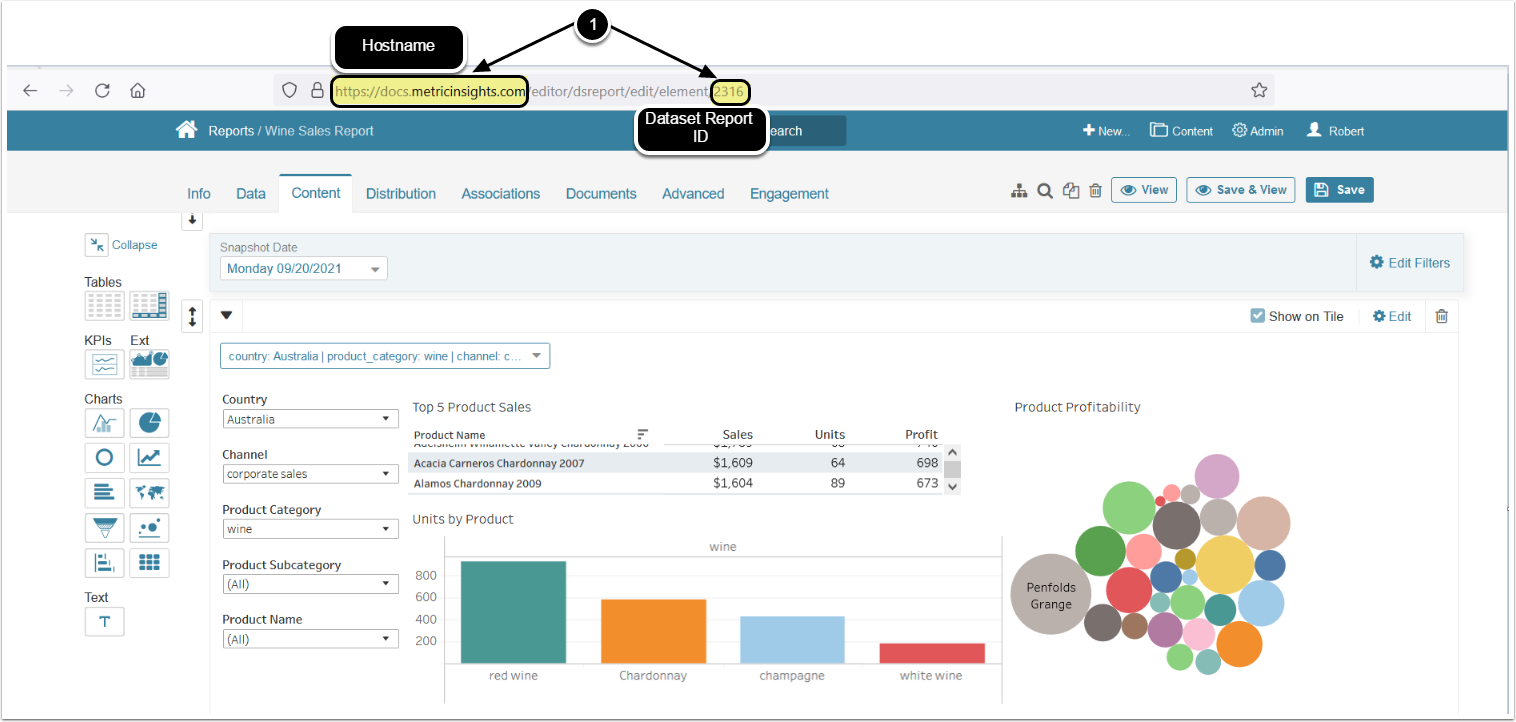
Task: Add a pie chart from Charts panel
Action: [149, 423]
